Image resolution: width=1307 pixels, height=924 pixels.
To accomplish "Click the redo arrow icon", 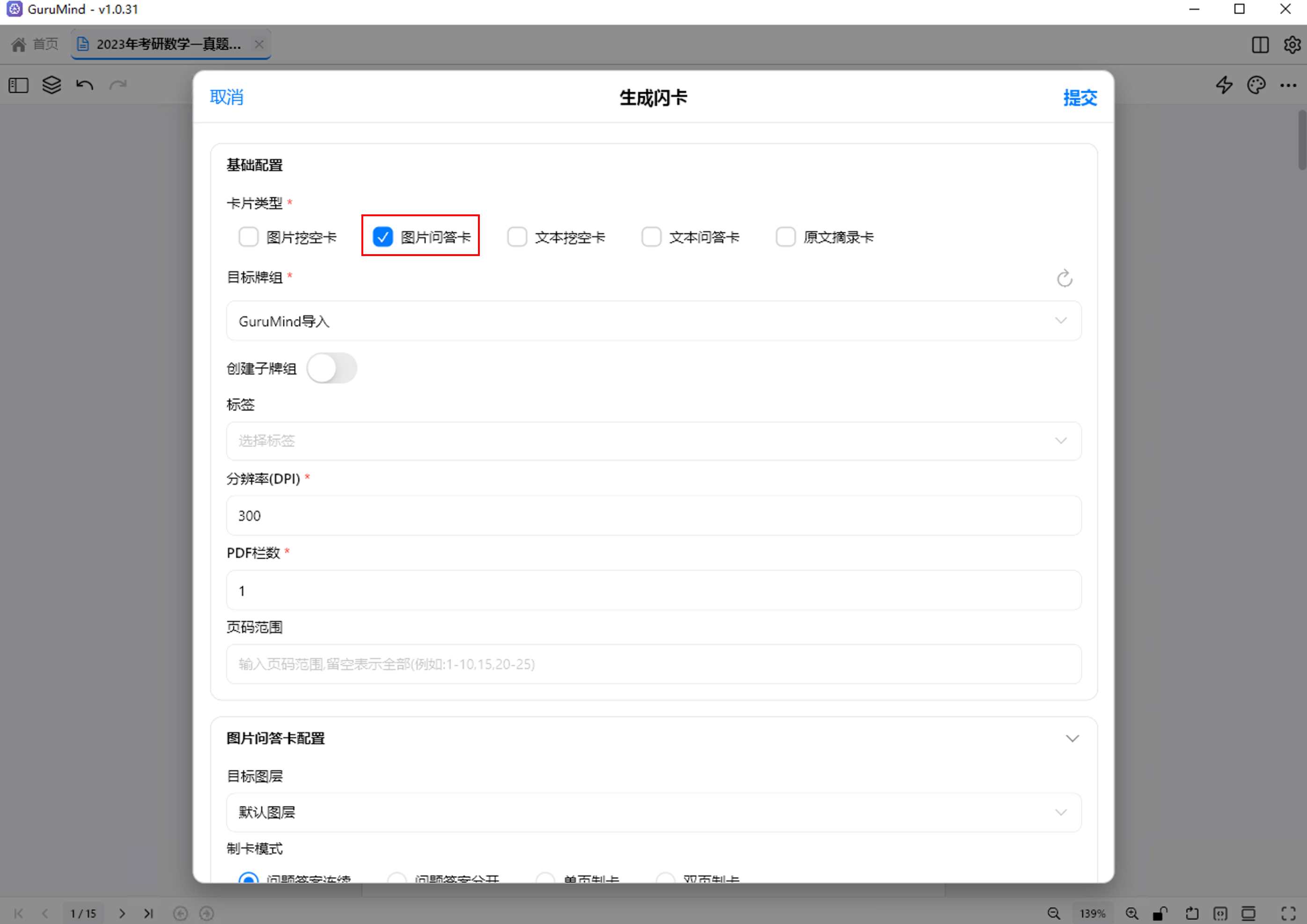I will point(118,85).
